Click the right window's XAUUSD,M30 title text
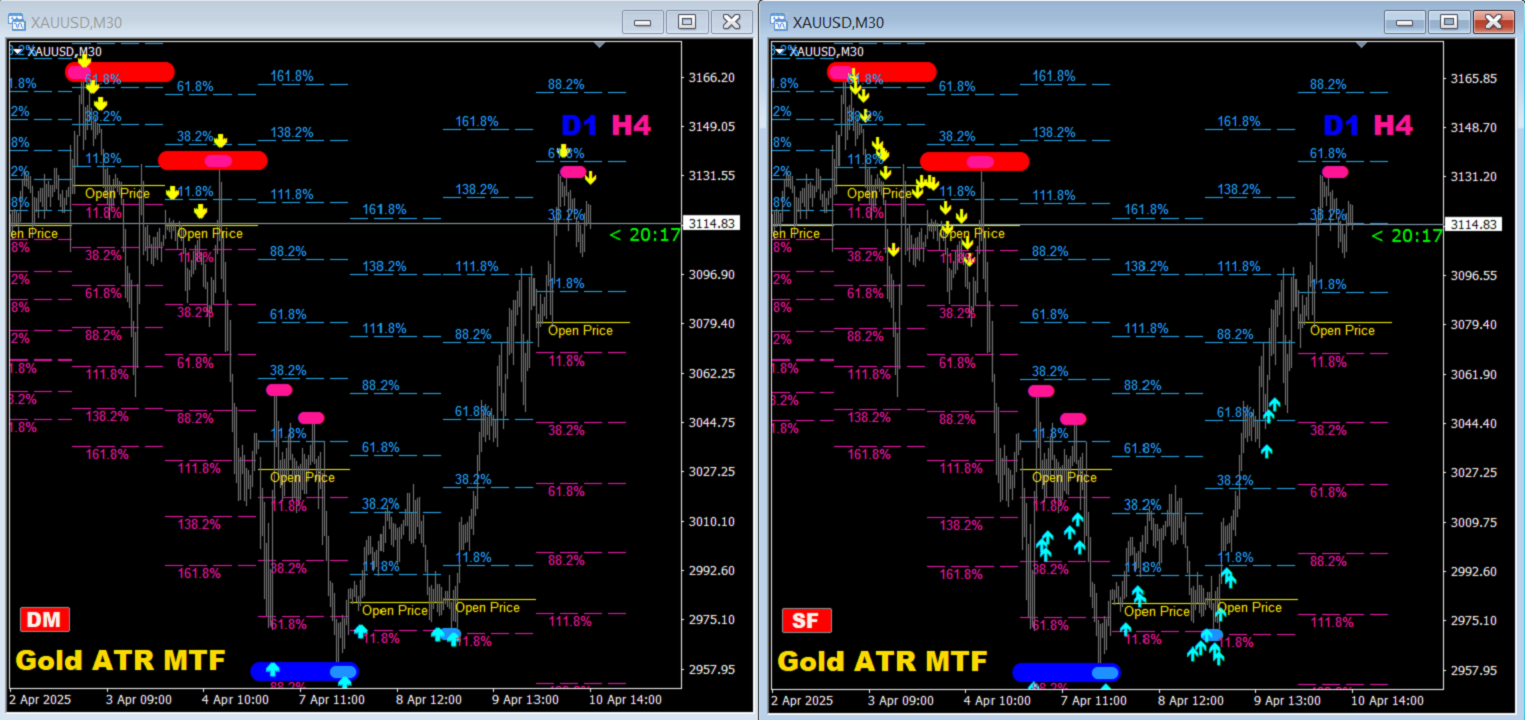Viewport: 1525px width, 720px height. (838, 22)
